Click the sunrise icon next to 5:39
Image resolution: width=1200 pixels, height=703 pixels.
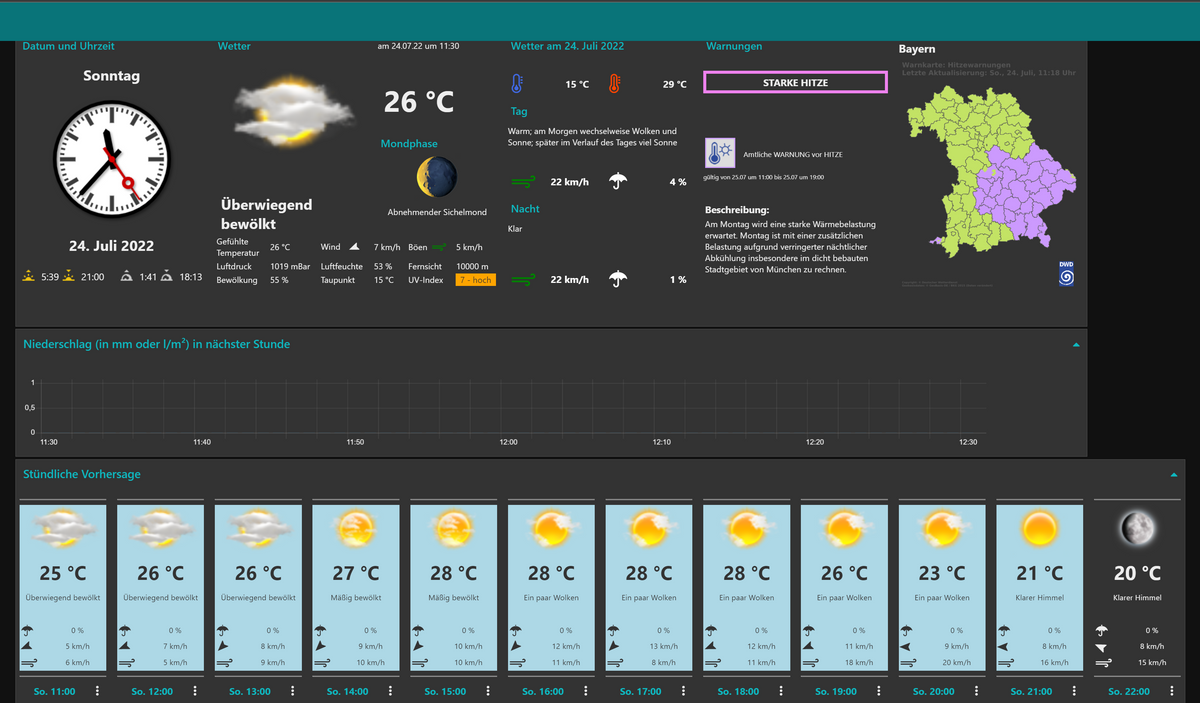(28, 276)
